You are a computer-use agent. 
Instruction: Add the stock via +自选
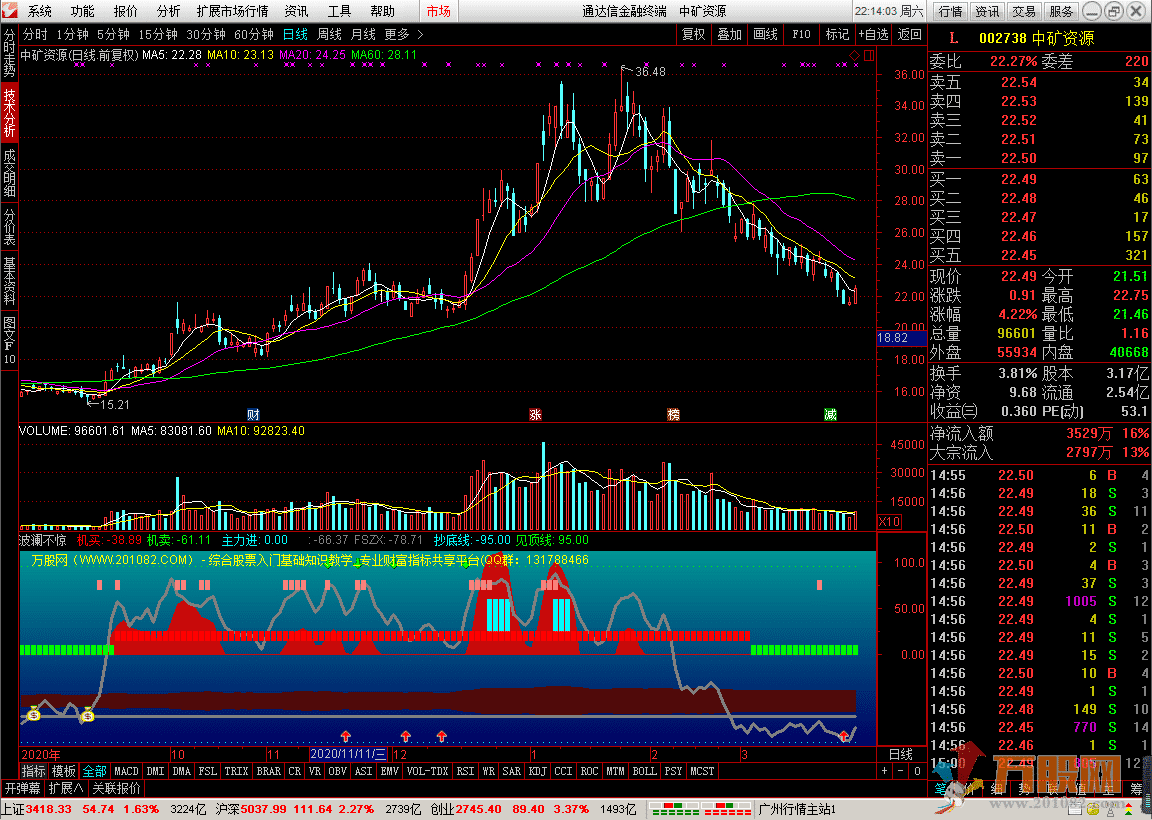[x=873, y=35]
